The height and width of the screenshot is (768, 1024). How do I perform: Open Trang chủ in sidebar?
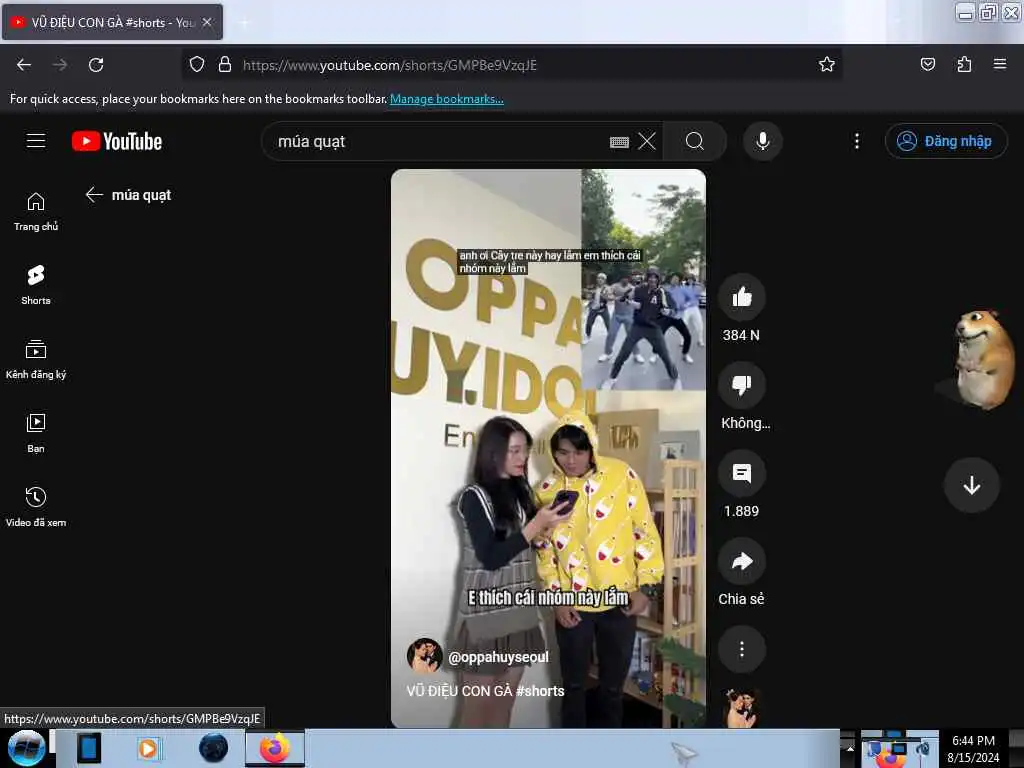click(36, 212)
